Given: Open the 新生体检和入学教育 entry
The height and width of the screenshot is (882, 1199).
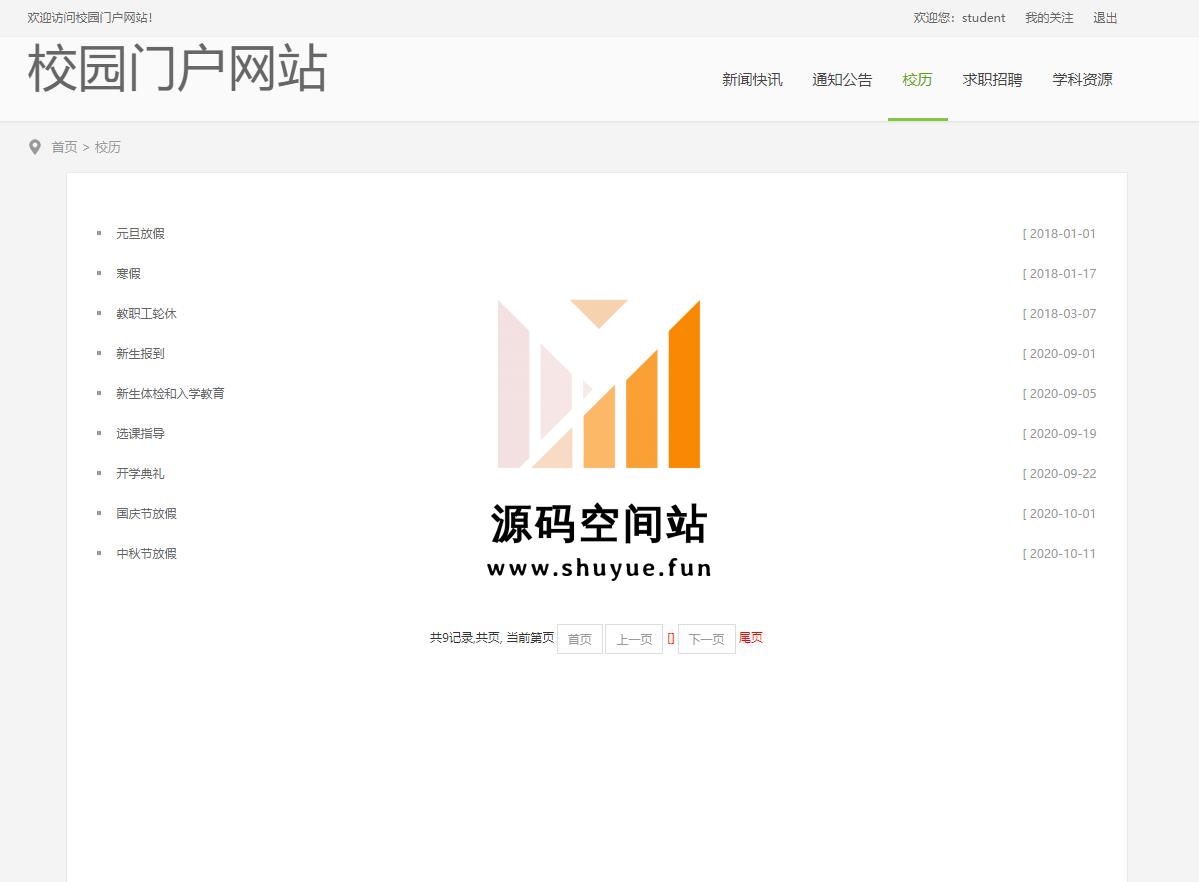Looking at the screenshot, I should 170,393.
